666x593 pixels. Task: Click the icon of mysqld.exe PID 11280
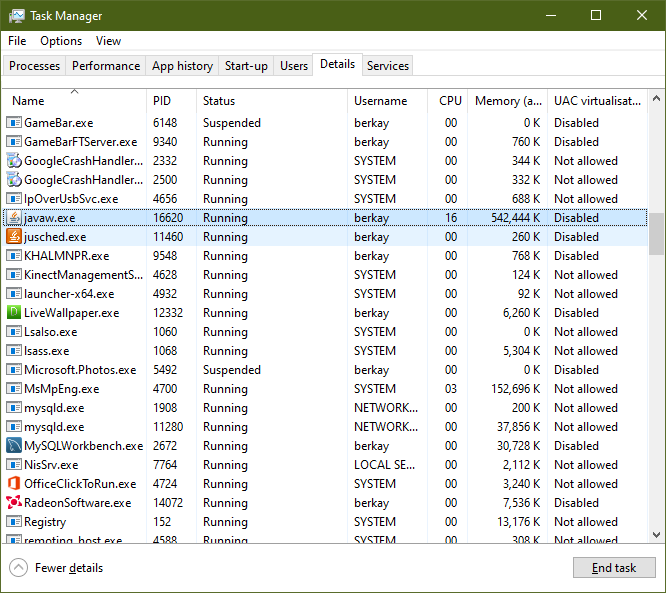coord(14,427)
